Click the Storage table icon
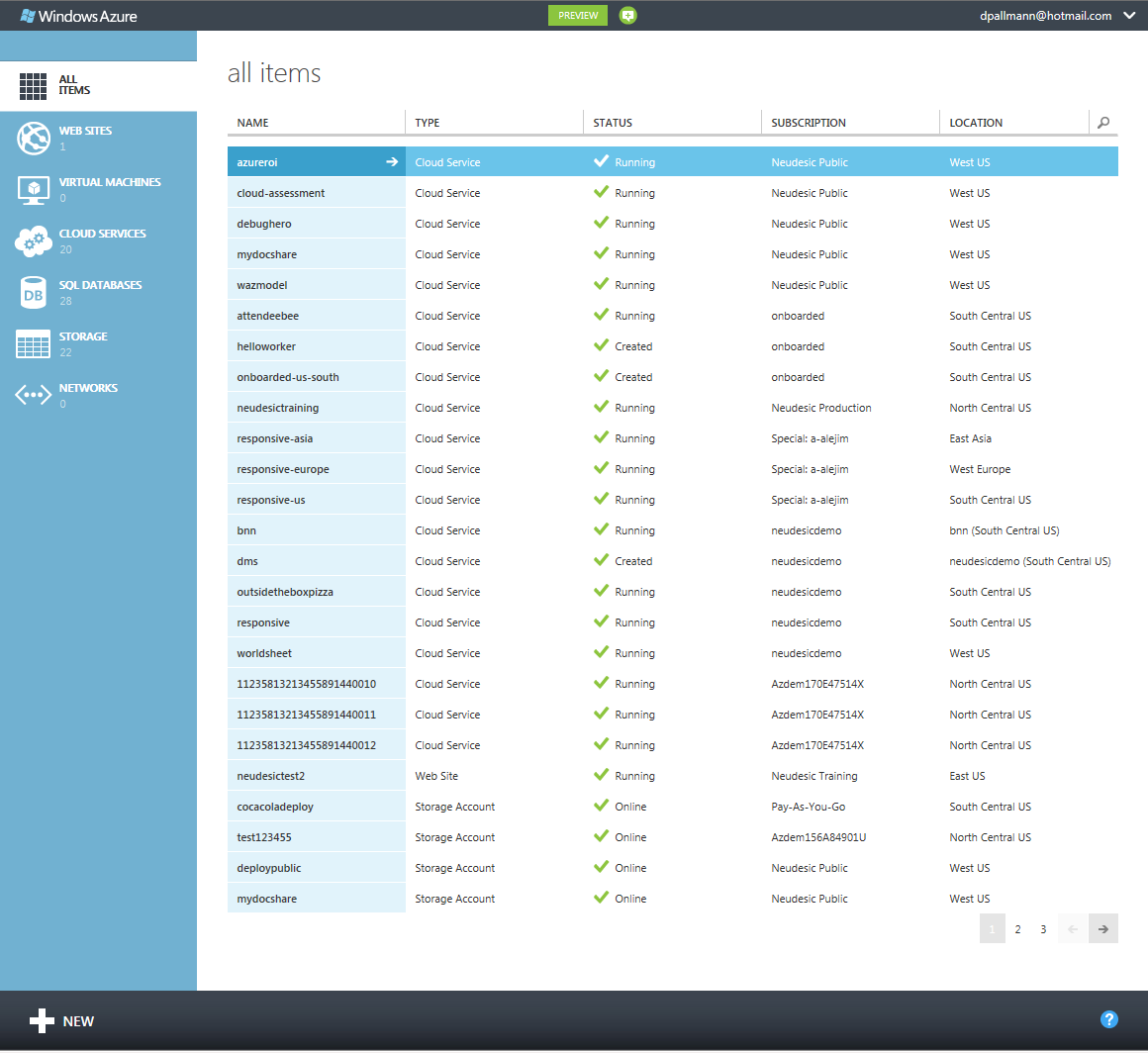This screenshot has width=1148, height=1053. (33, 344)
